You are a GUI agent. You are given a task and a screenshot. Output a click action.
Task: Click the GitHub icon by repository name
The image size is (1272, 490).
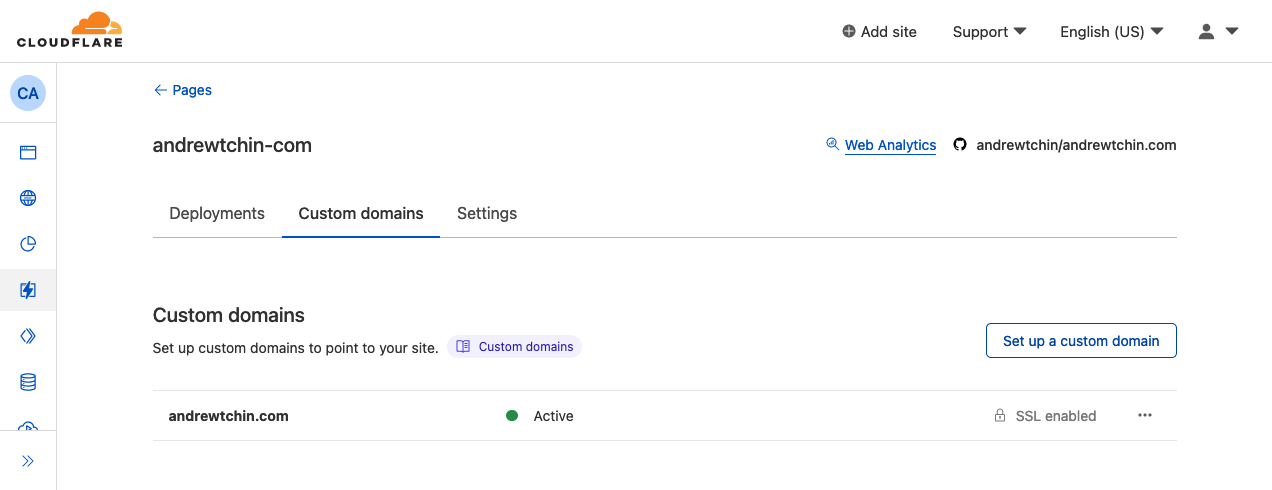[x=960, y=144]
